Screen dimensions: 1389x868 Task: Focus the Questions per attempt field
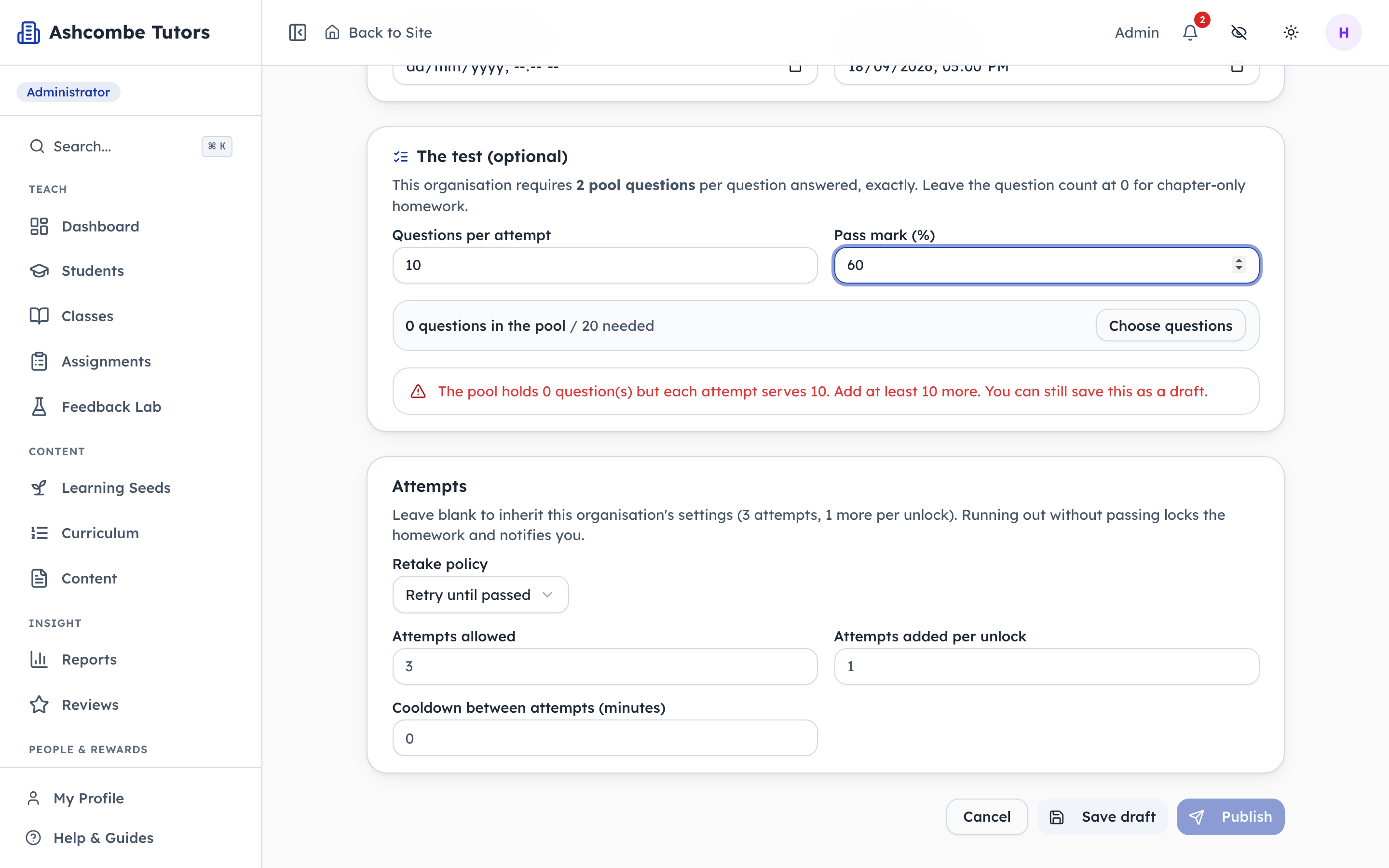[x=605, y=265]
